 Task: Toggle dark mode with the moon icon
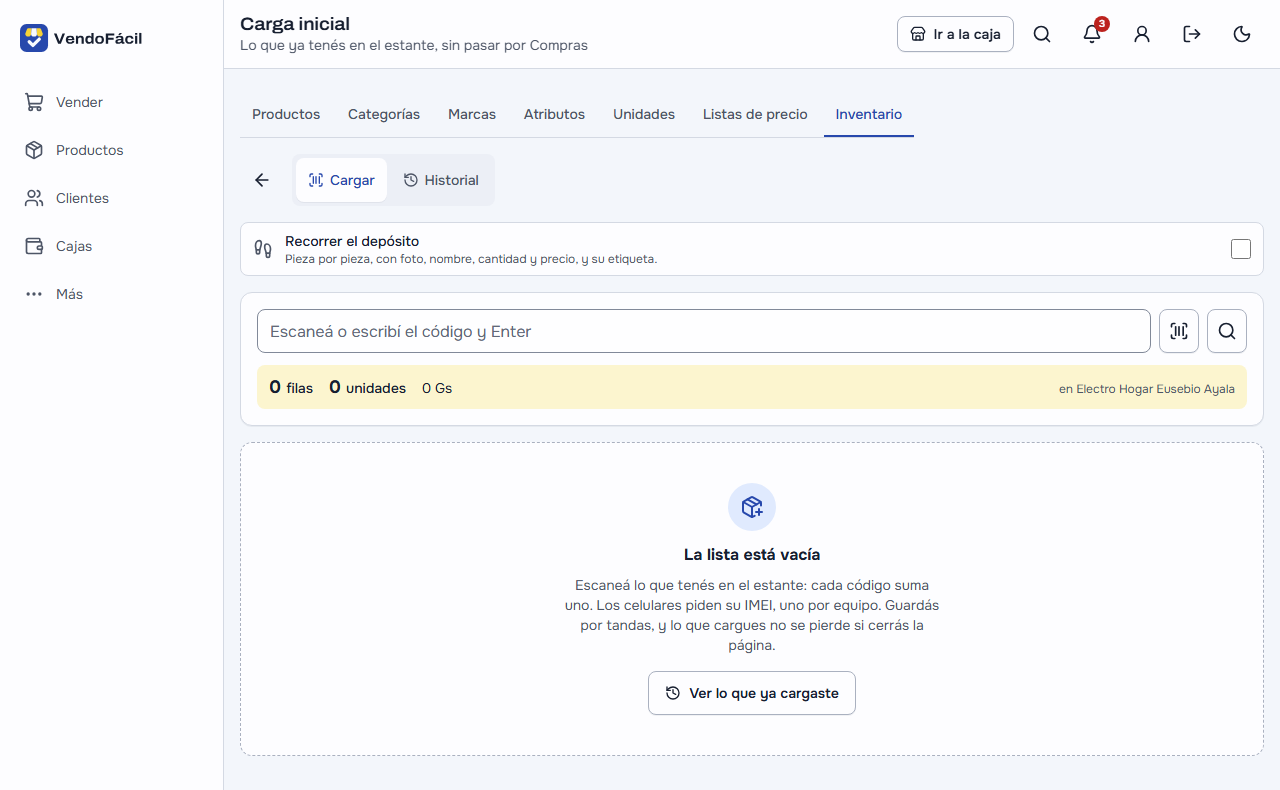point(1242,34)
